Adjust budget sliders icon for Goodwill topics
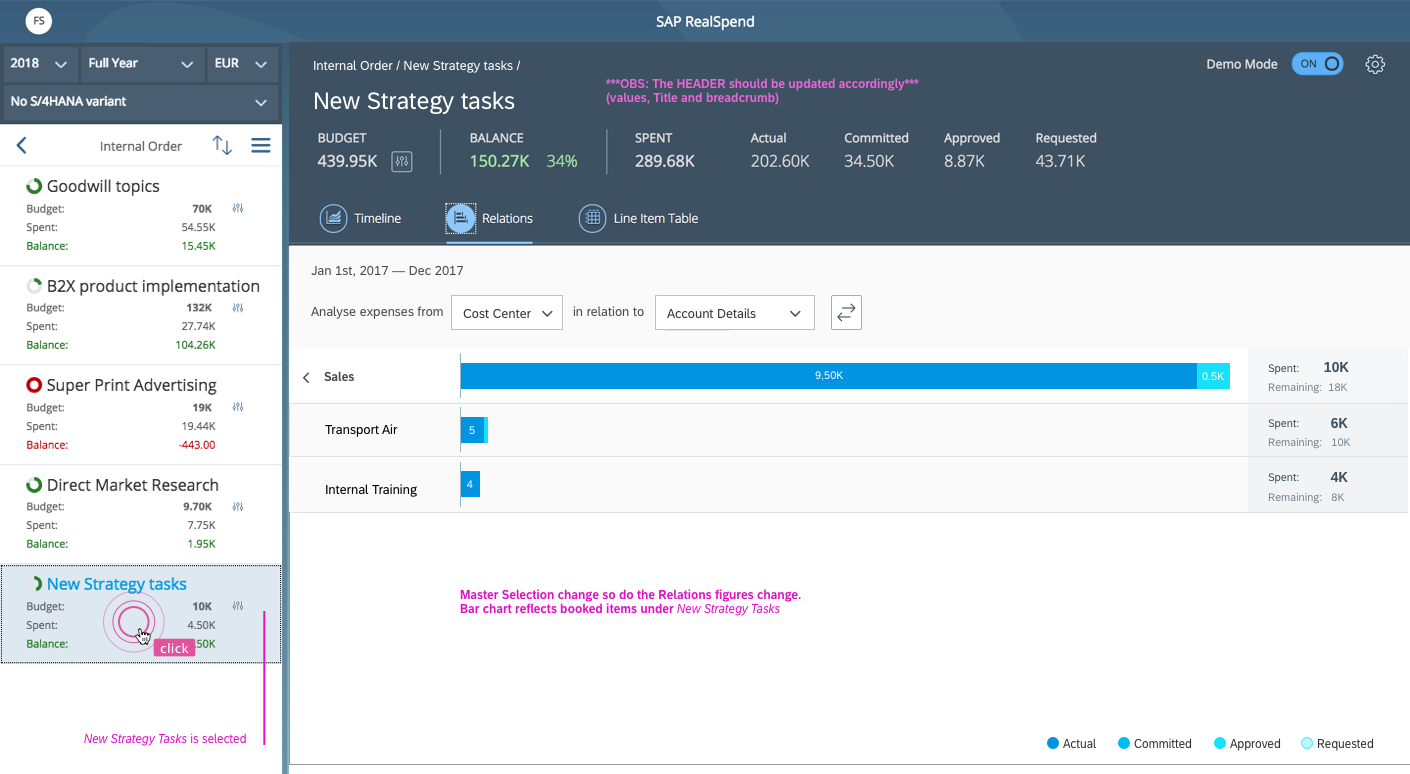1410x774 pixels. [238, 209]
